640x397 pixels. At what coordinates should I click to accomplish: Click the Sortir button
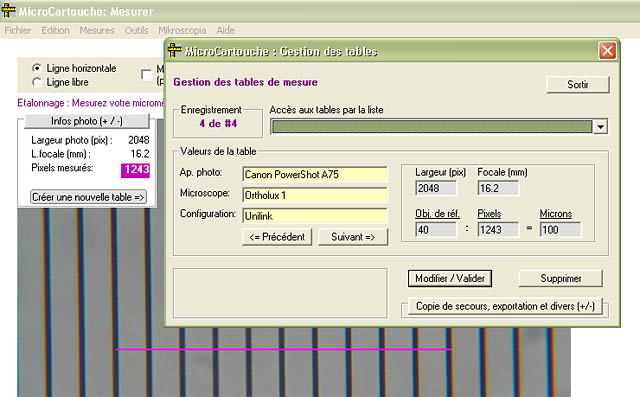(578, 84)
